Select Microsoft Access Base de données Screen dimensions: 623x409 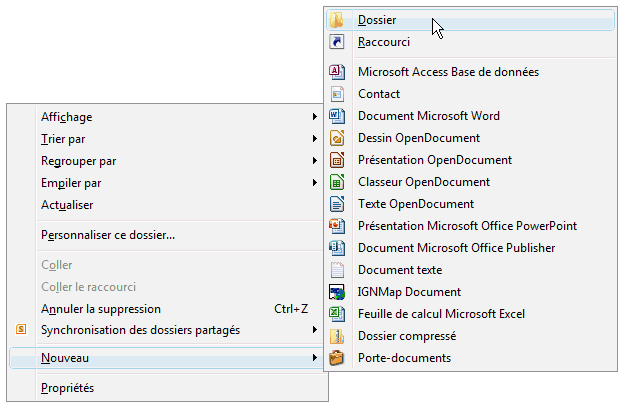point(470,72)
